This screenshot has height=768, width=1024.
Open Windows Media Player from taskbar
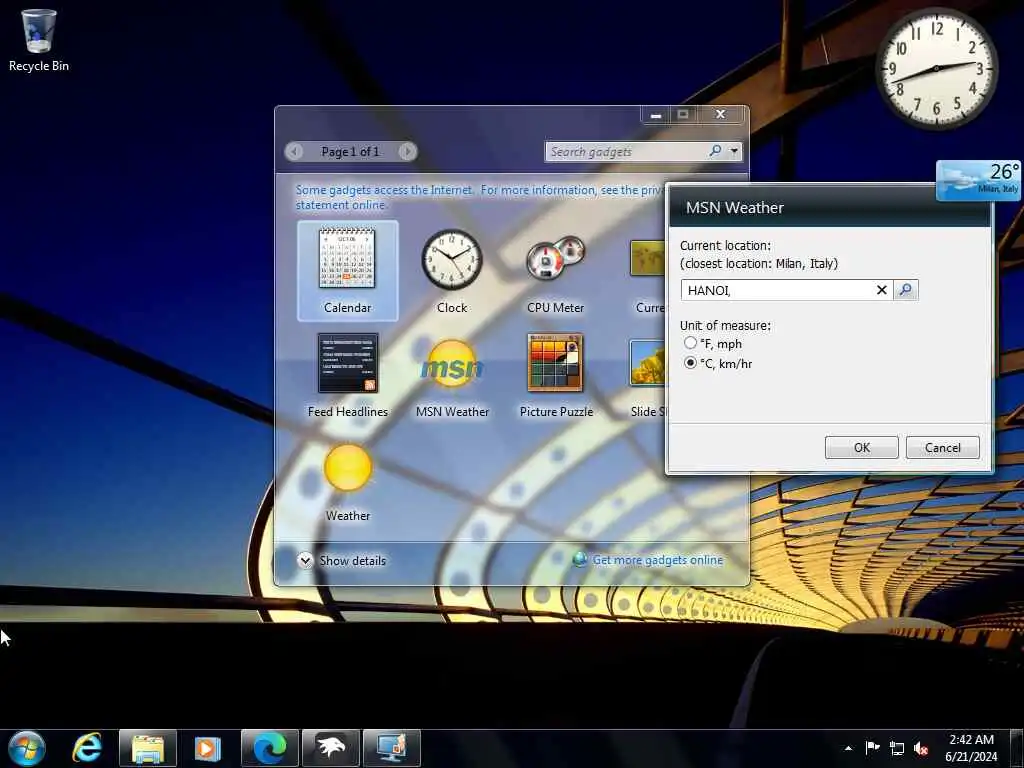click(208, 748)
